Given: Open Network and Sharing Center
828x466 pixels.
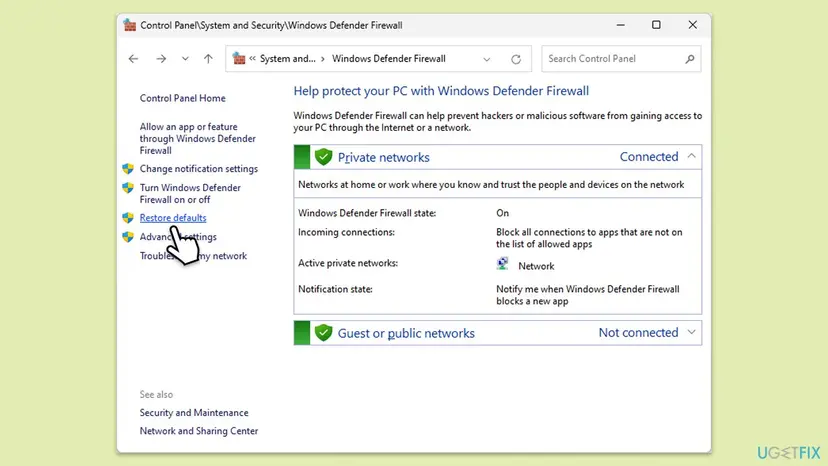Looking at the screenshot, I should coord(199,431).
